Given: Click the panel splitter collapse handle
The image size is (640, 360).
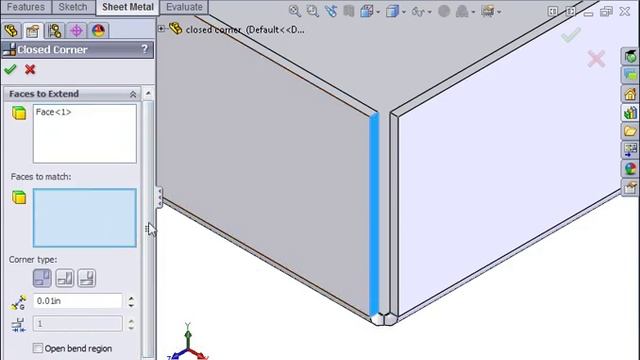Looking at the screenshot, I should click(159, 197).
